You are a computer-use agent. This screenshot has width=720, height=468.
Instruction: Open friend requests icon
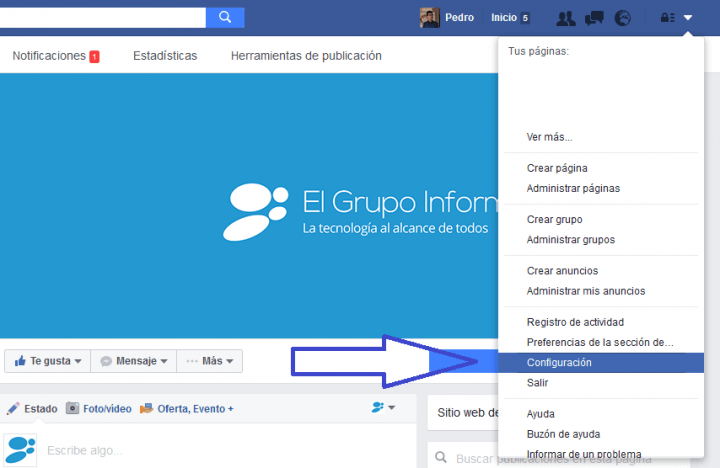pyautogui.click(x=565, y=18)
